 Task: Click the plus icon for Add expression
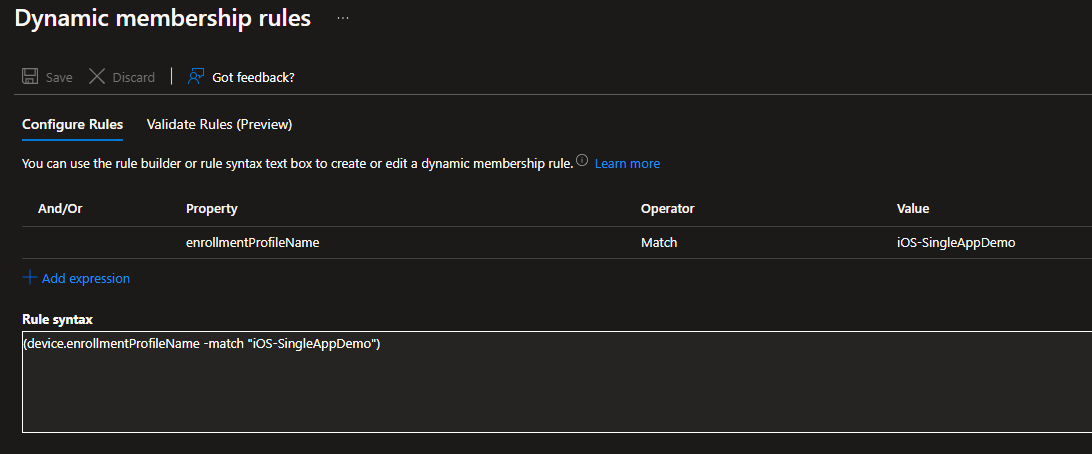(x=29, y=278)
